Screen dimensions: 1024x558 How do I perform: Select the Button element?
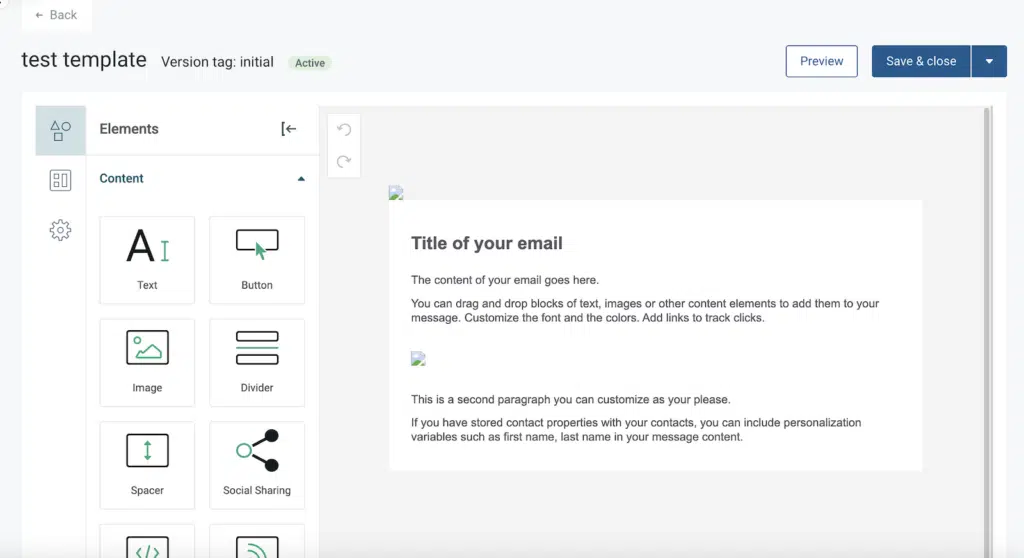(x=257, y=260)
